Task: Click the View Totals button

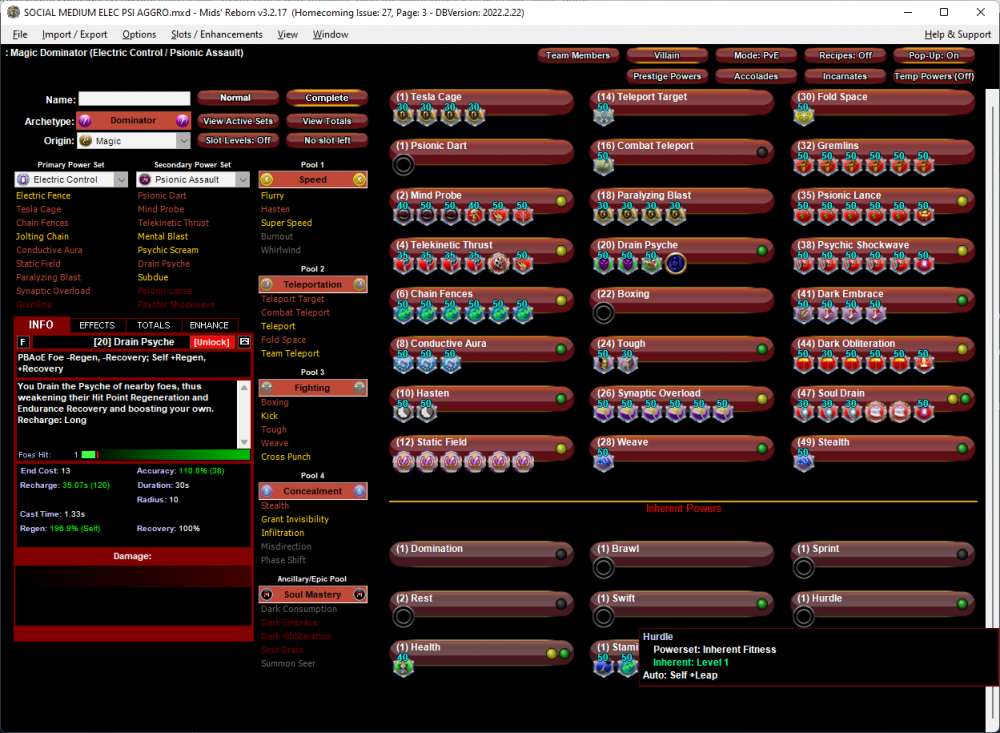Action: (x=326, y=121)
